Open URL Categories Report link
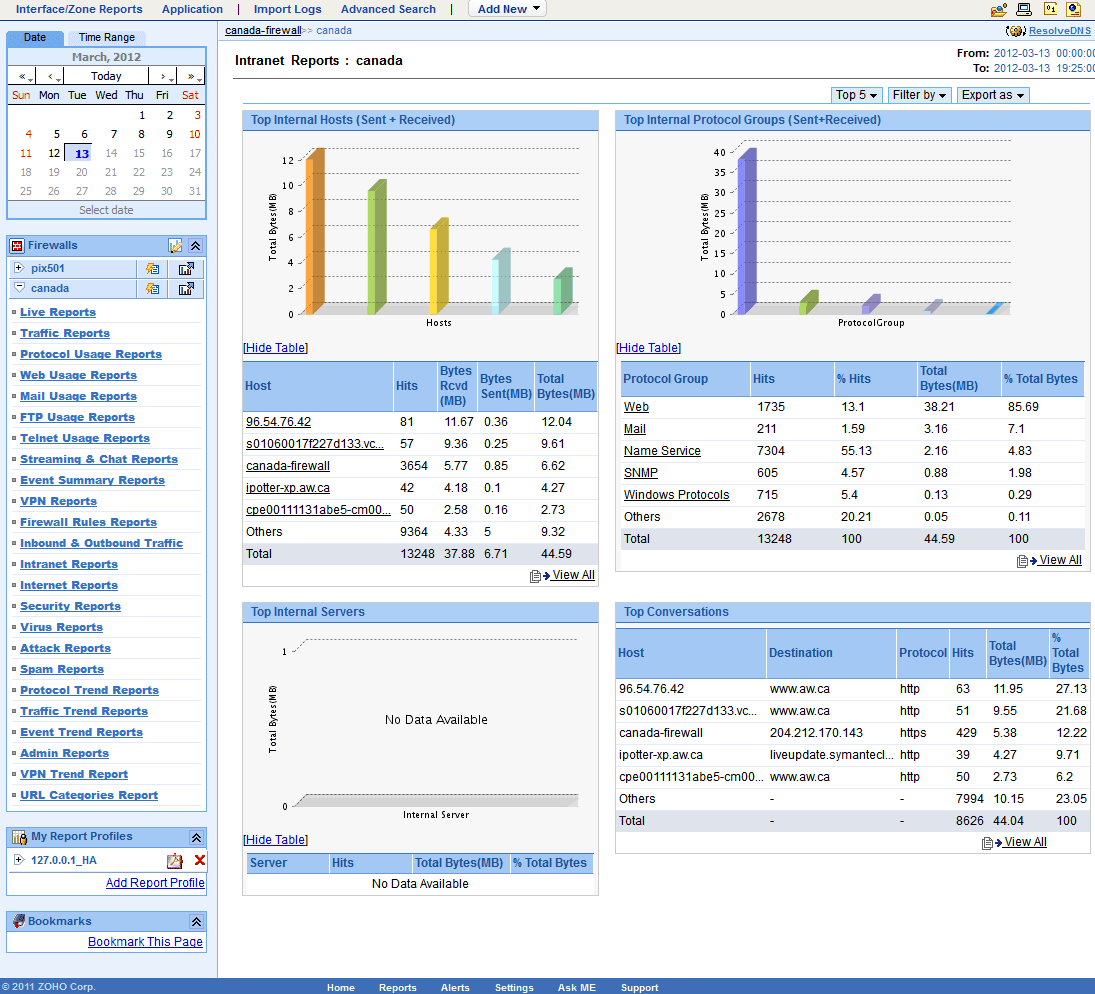 point(89,795)
